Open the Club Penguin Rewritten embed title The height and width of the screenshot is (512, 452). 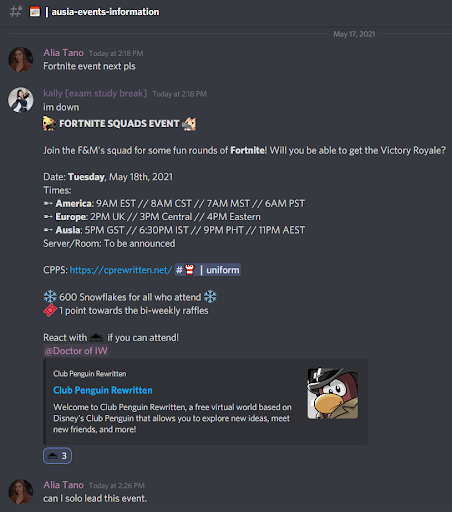click(x=103, y=390)
